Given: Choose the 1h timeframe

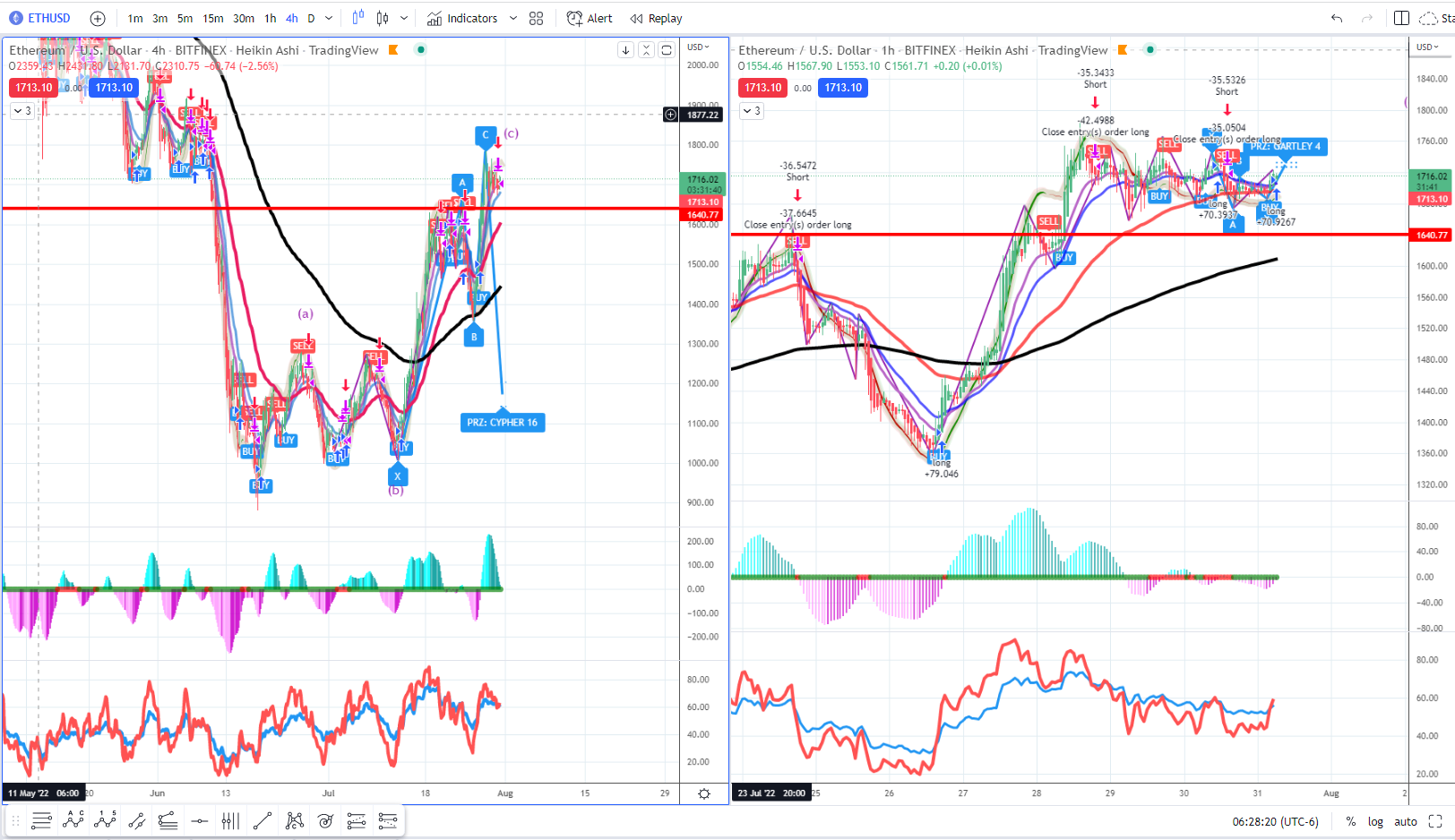Looking at the screenshot, I should [x=271, y=18].
